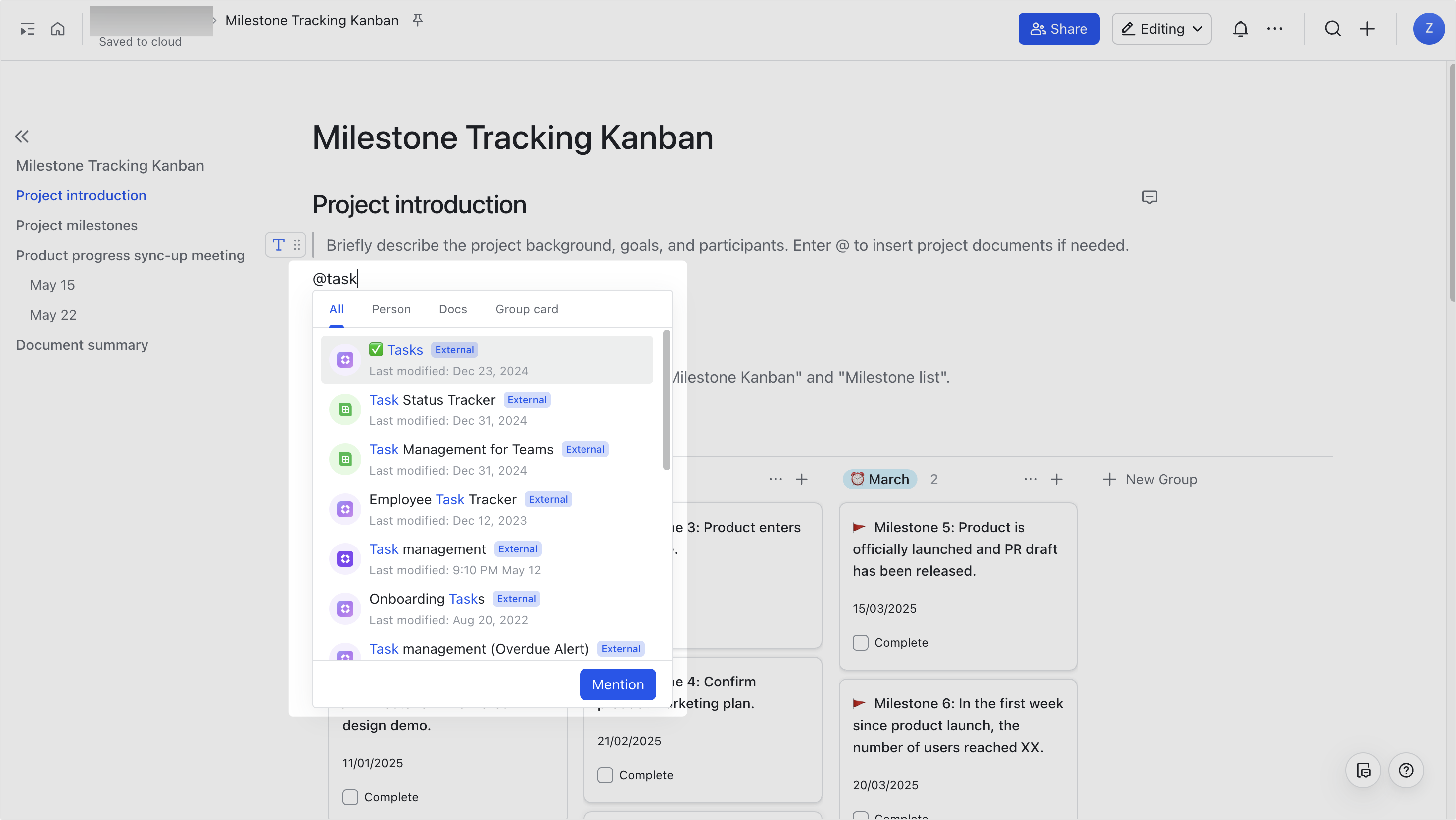Viewport: 1456px width, 820px height.
Task: Jump to Project milestones in the outline
Action: 77,225
